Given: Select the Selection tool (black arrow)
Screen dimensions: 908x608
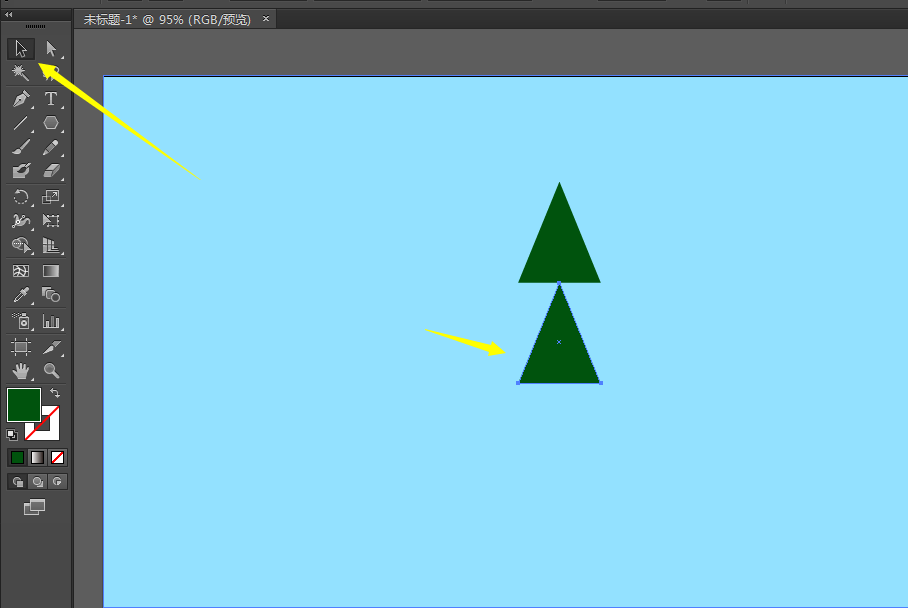Looking at the screenshot, I should (x=21, y=49).
